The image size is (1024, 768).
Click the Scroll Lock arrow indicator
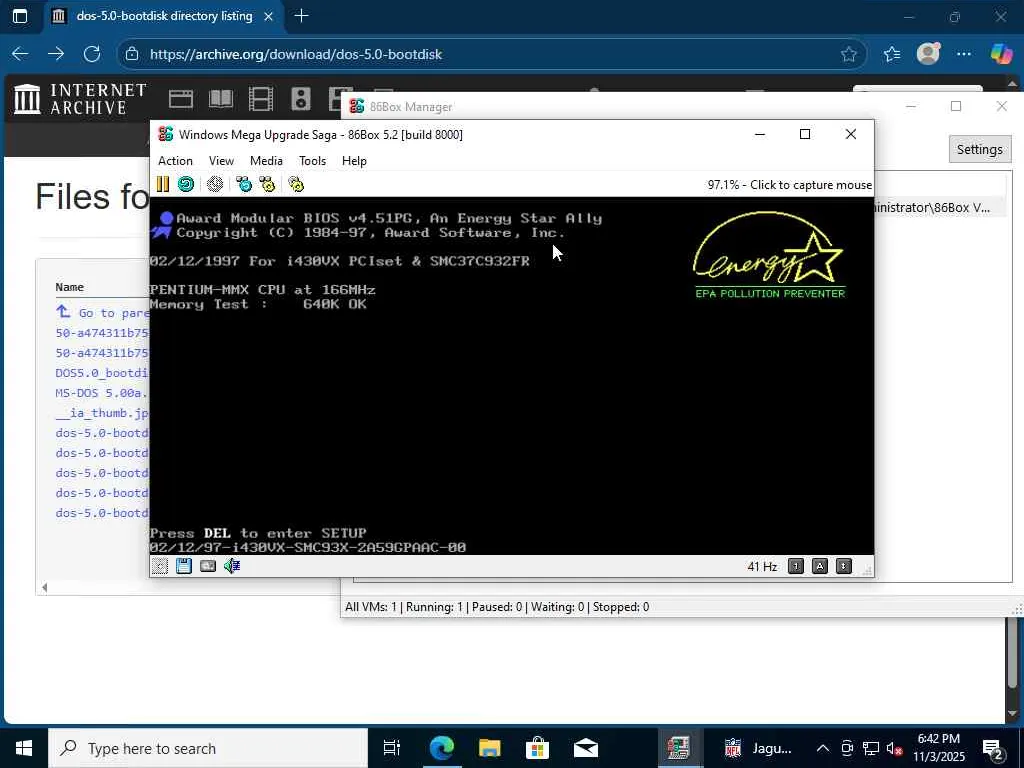tap(844, 566)
